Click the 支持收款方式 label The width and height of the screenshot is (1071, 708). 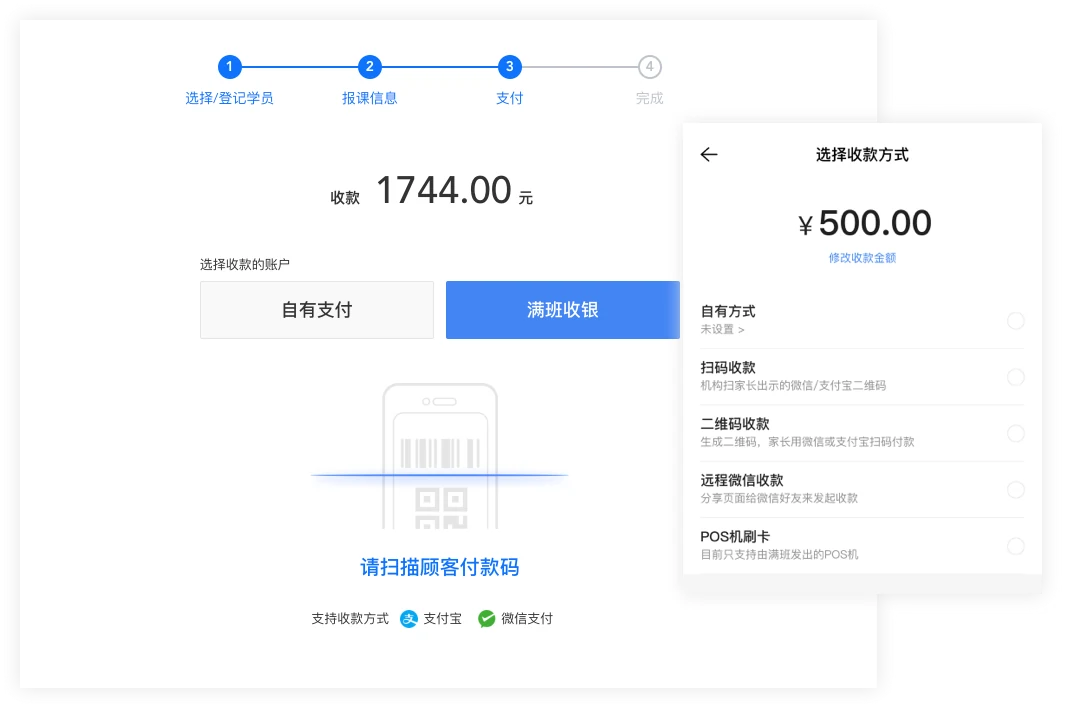[350, 619]
